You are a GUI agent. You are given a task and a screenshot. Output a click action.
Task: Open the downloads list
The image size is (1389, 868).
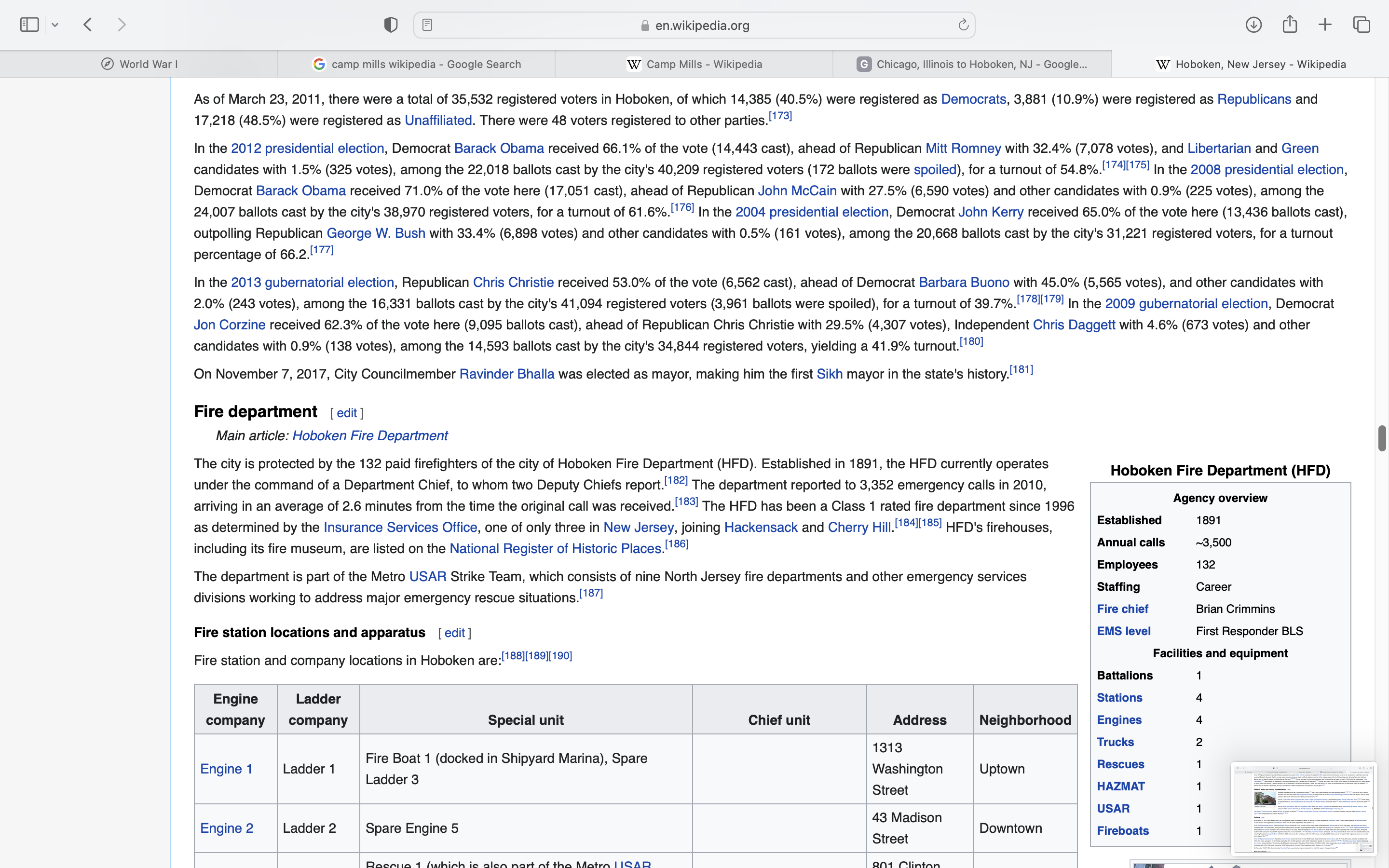pos(1253,25)
